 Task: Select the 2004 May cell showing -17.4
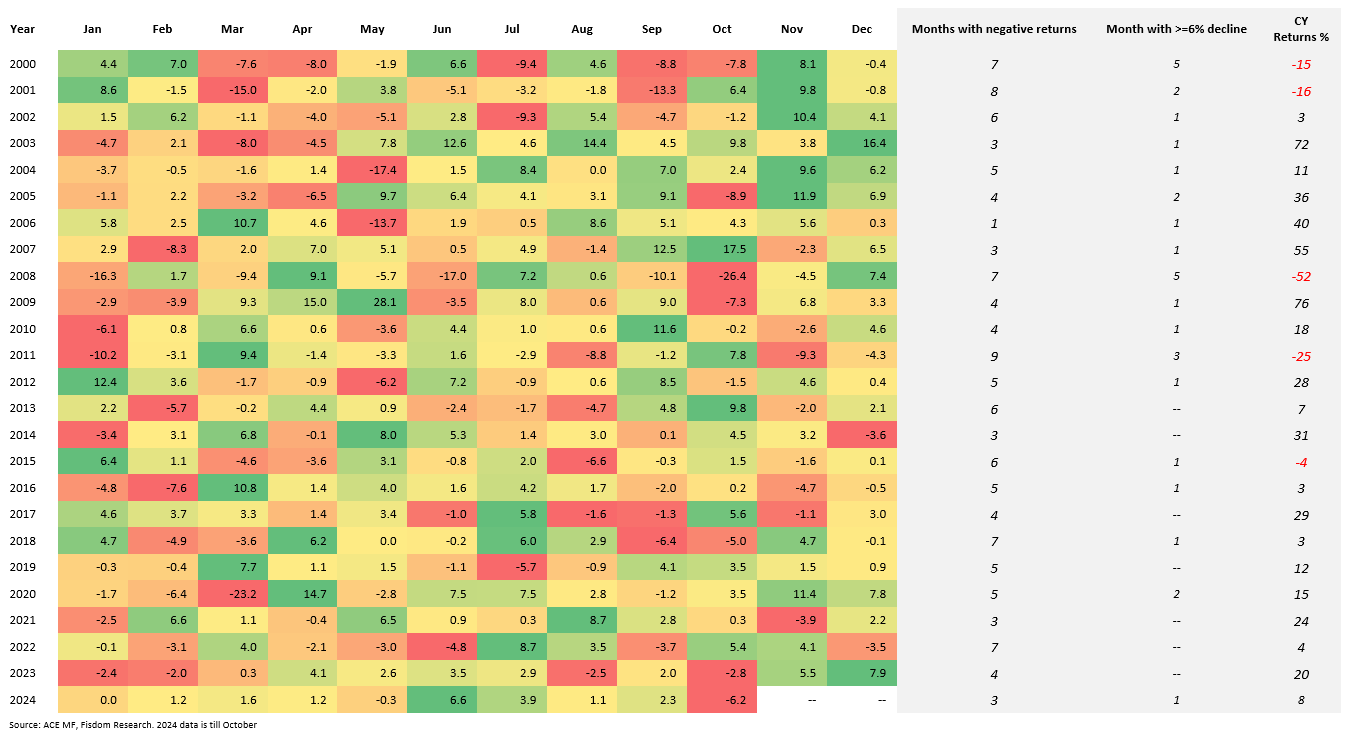click(x=372, y=170)
